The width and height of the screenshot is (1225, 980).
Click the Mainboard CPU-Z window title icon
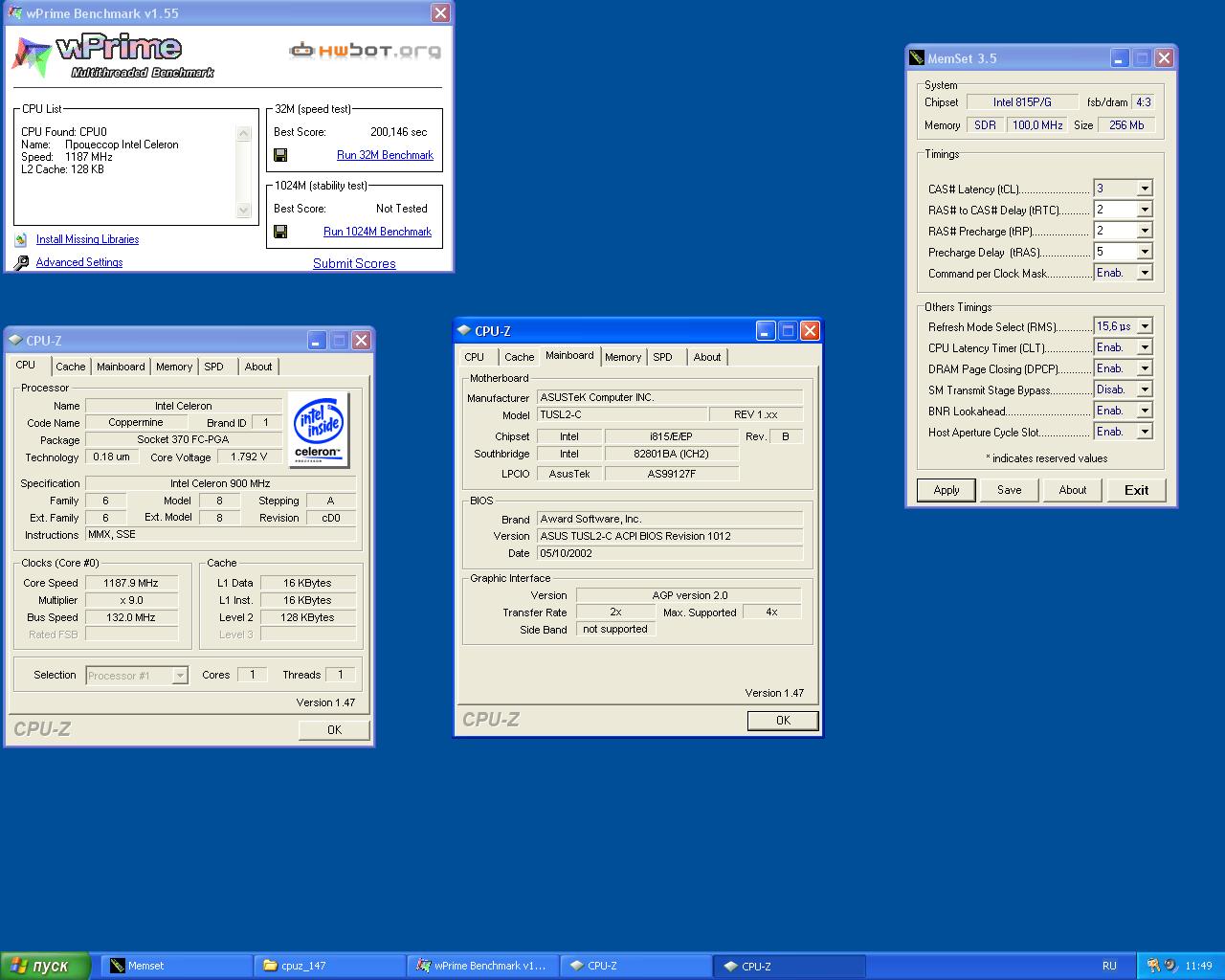[x=464, y=331]
